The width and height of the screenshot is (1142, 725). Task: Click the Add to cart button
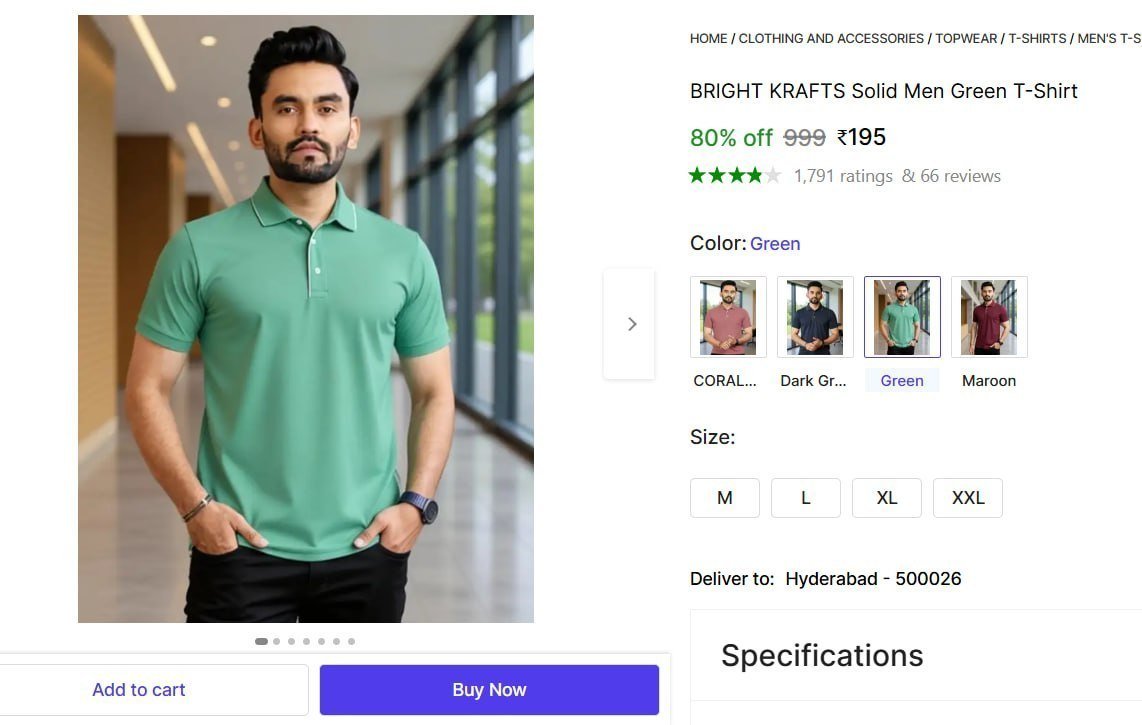(139, 689)
